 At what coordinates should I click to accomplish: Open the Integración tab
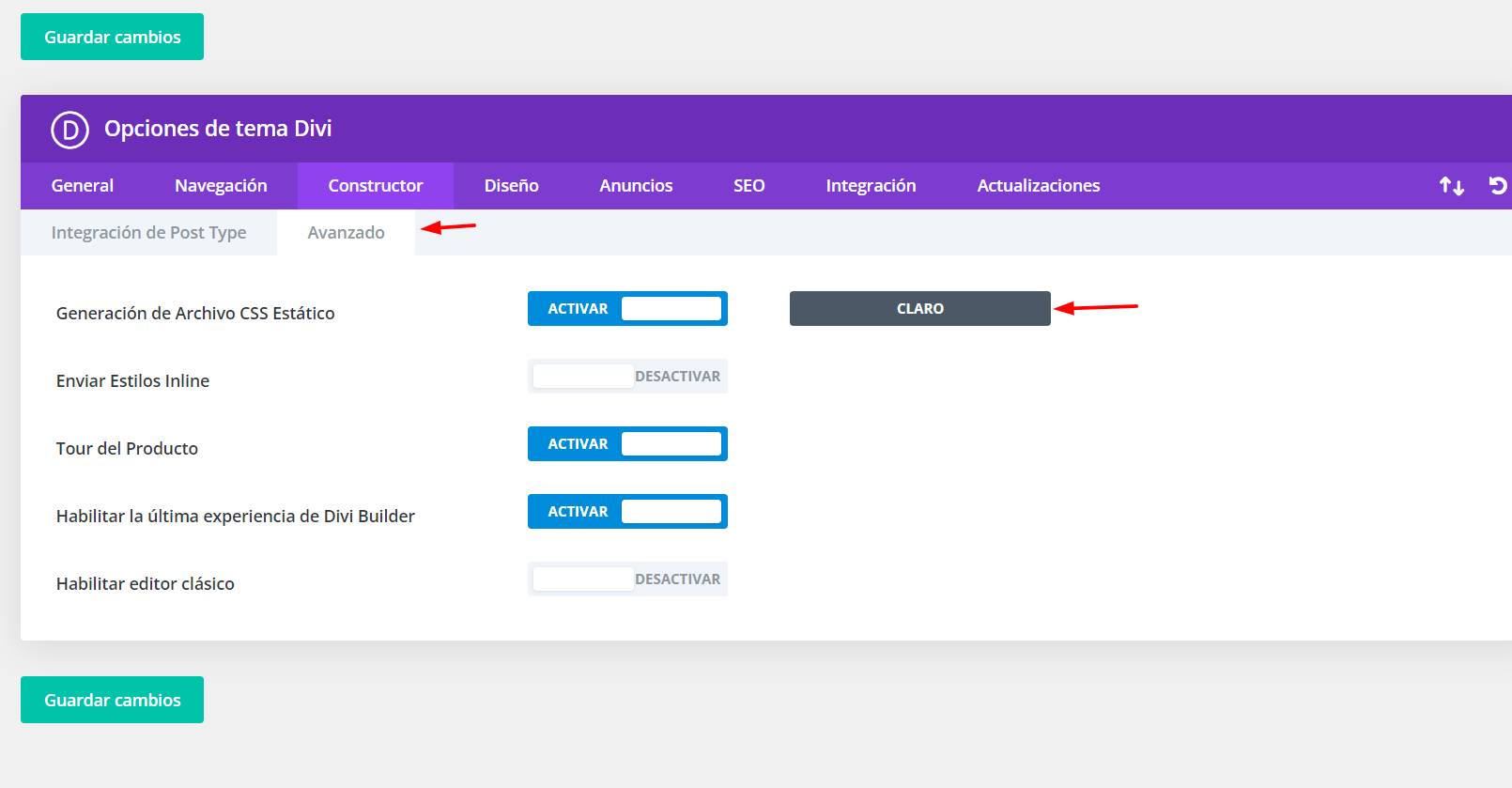click(871, 186)
